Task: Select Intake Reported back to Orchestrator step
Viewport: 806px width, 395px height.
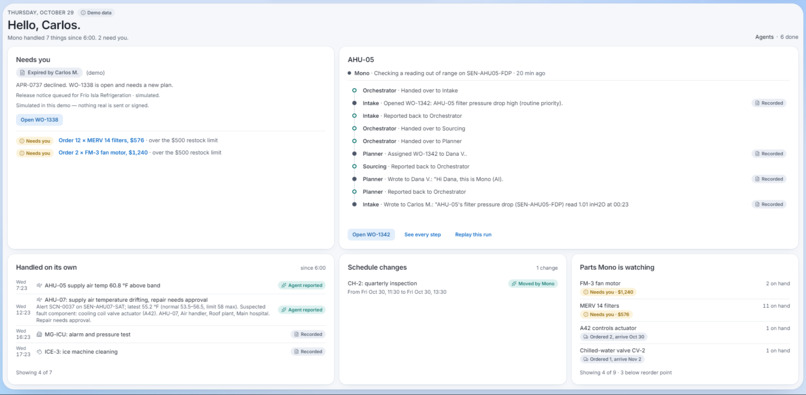Action: pos(412,116)
